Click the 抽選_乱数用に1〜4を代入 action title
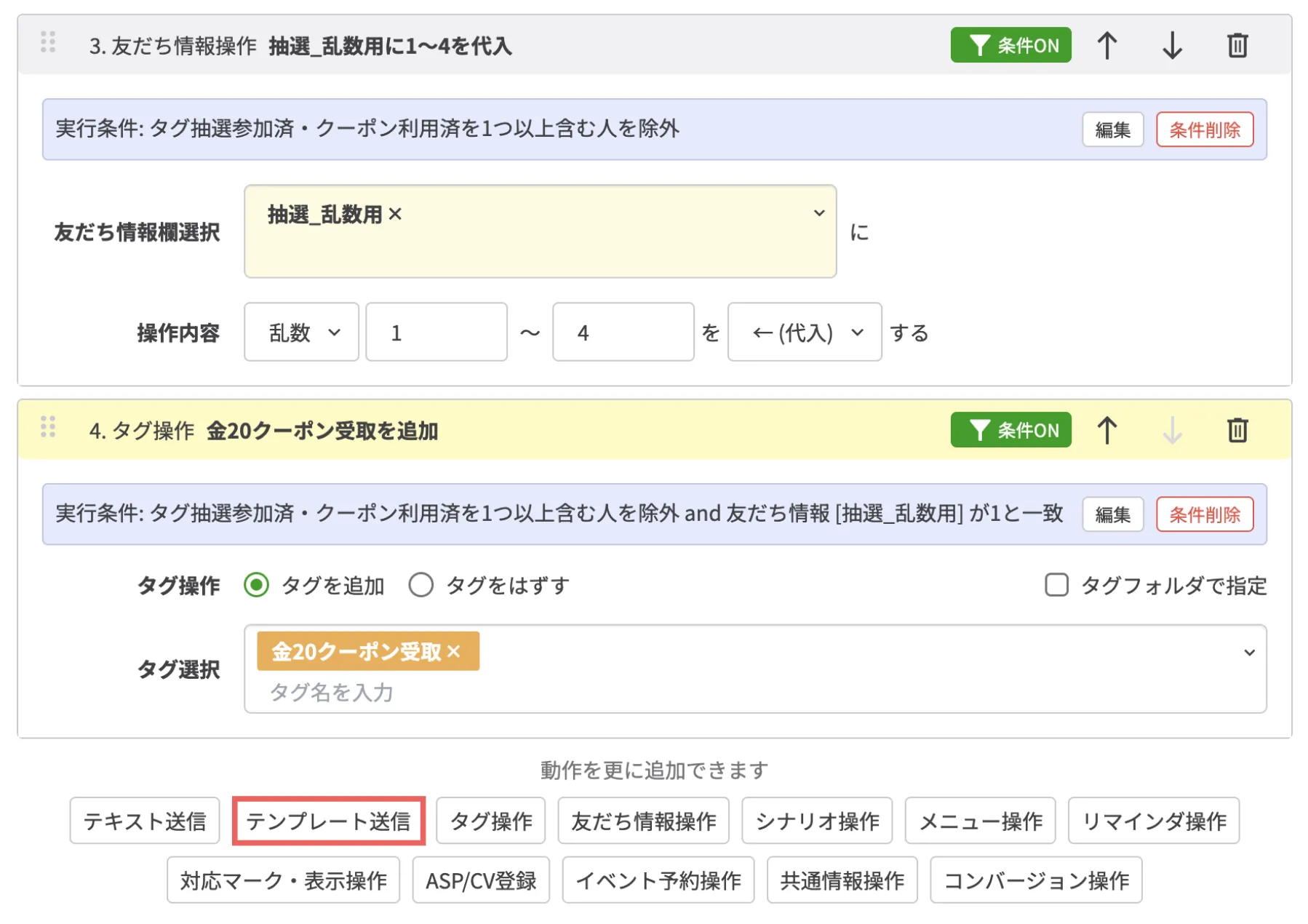Screen dimensions: 1308x924 (x=391, y=46)
